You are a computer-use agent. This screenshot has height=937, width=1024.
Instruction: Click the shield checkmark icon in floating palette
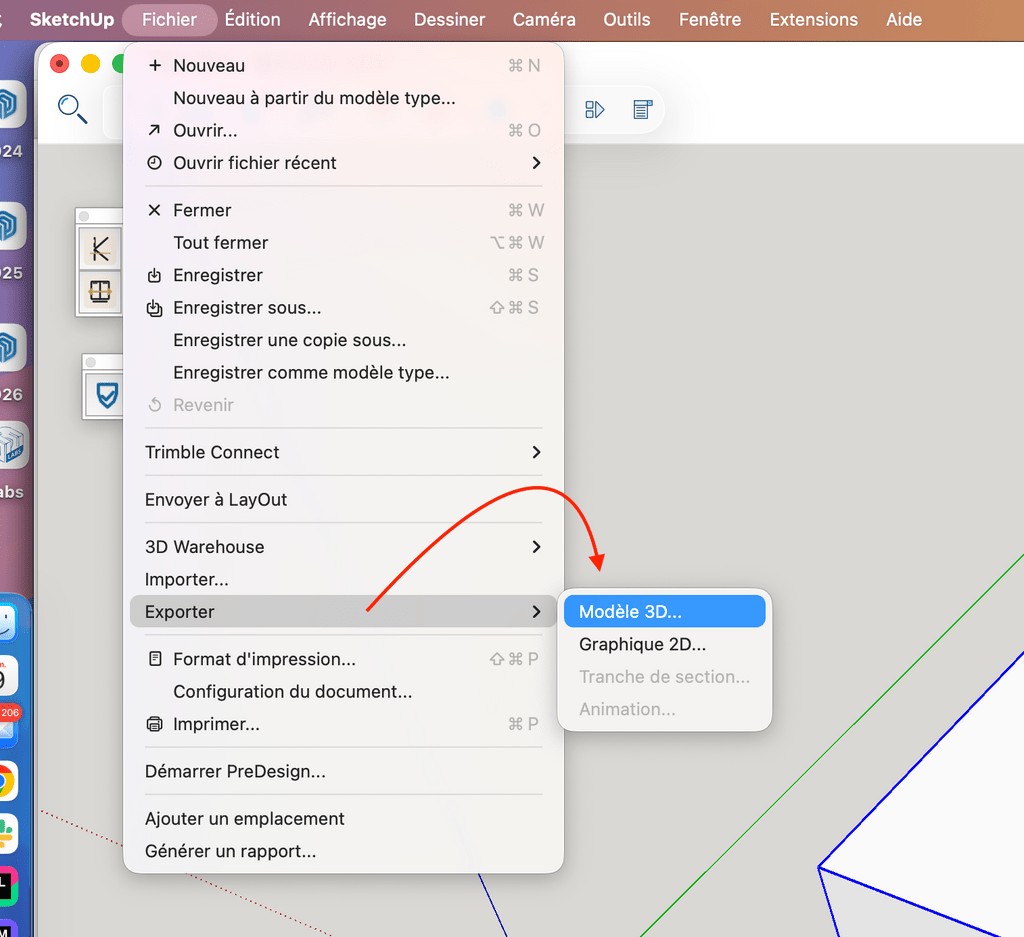pyautogui.click(x=106, y=395)
